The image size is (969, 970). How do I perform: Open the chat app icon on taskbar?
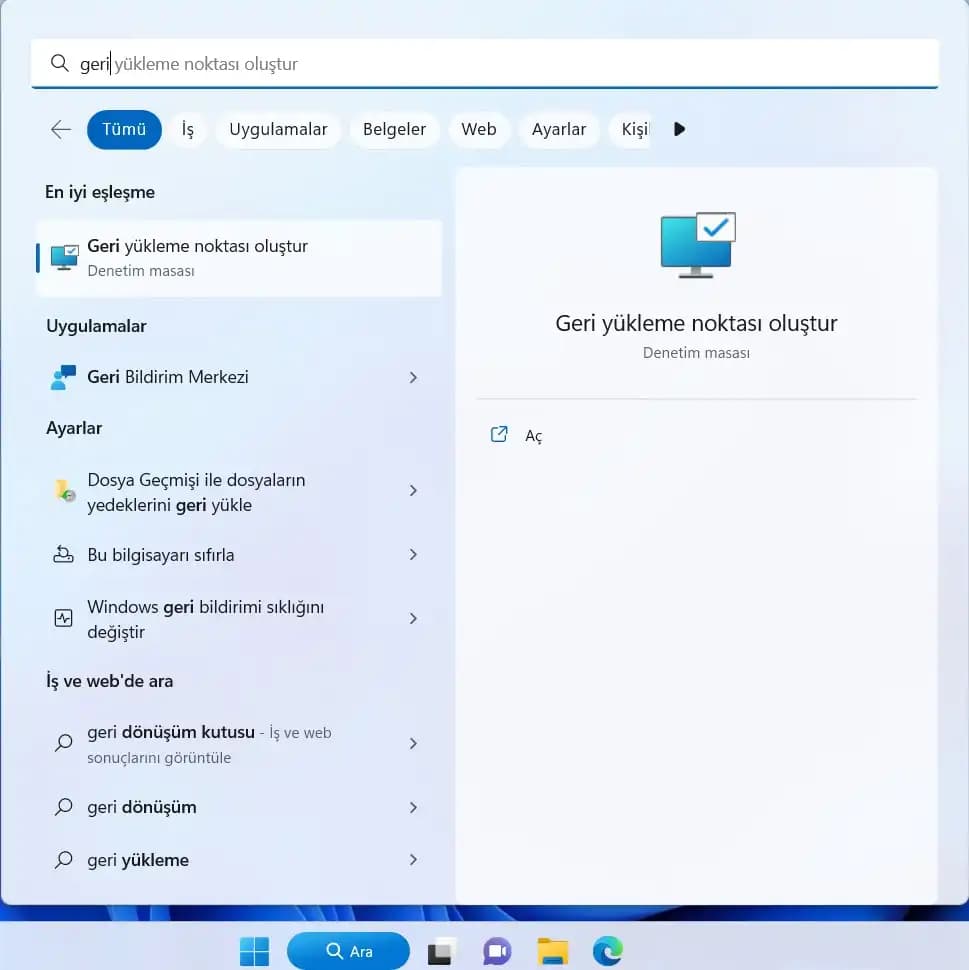pos(497,951)
